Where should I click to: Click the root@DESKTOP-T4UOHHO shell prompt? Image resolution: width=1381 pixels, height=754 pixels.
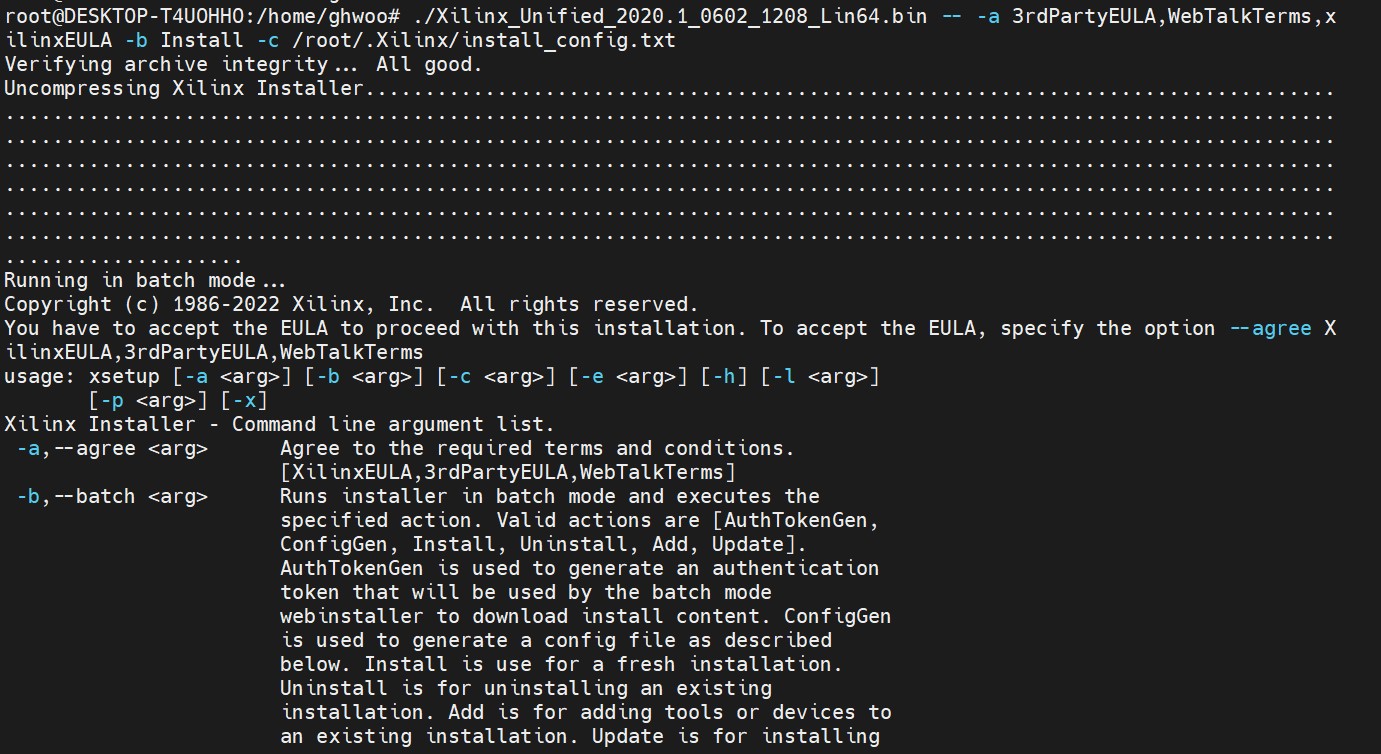point(203,17)
